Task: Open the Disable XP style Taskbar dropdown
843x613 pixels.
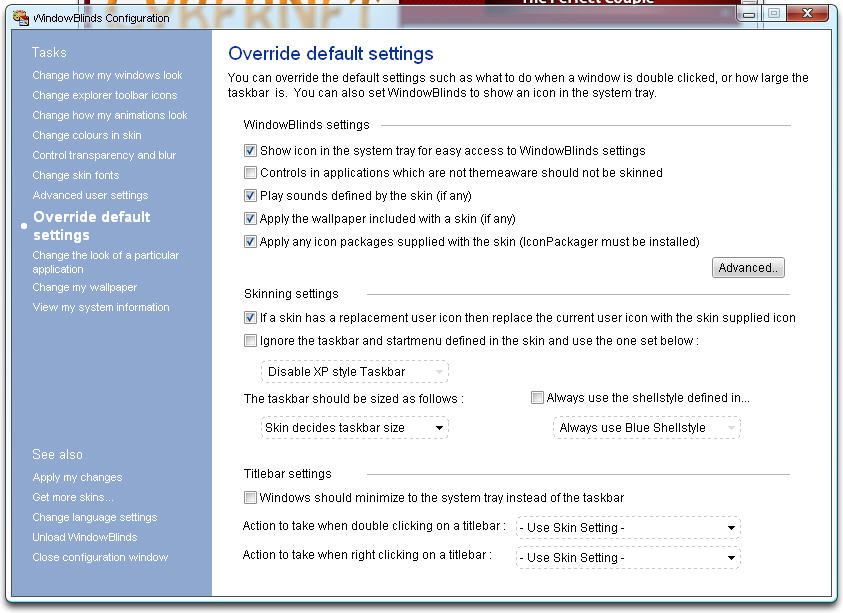Action: click(x=354, y=372)
